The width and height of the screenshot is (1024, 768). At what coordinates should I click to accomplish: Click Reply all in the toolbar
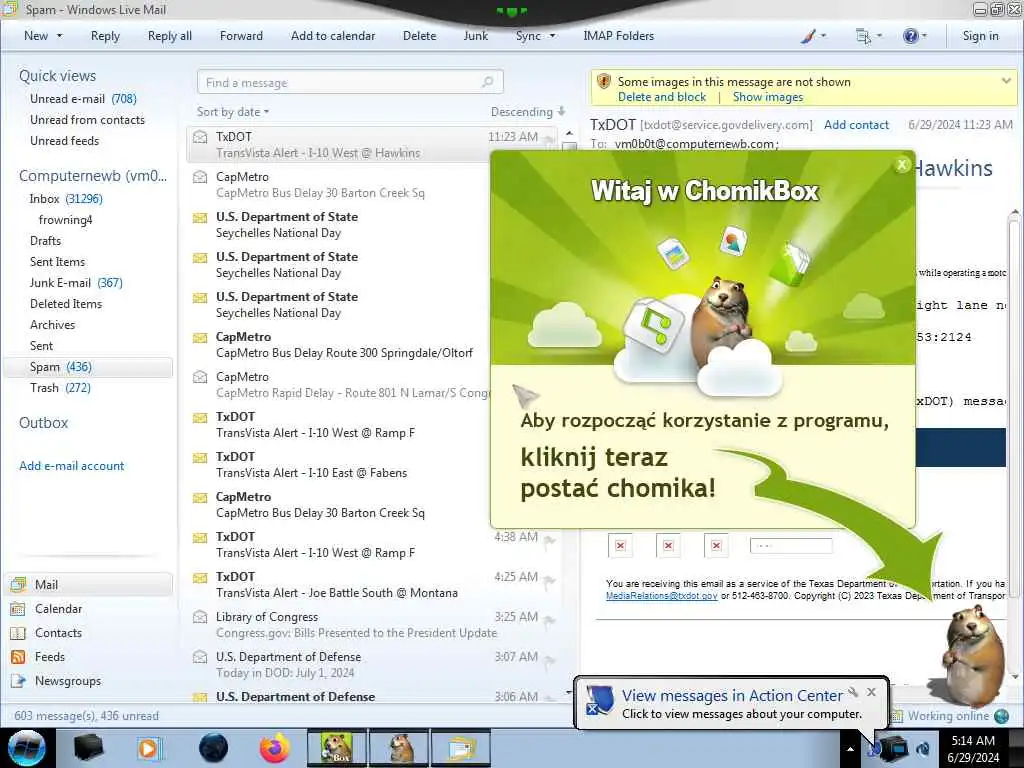click(170, 36)
